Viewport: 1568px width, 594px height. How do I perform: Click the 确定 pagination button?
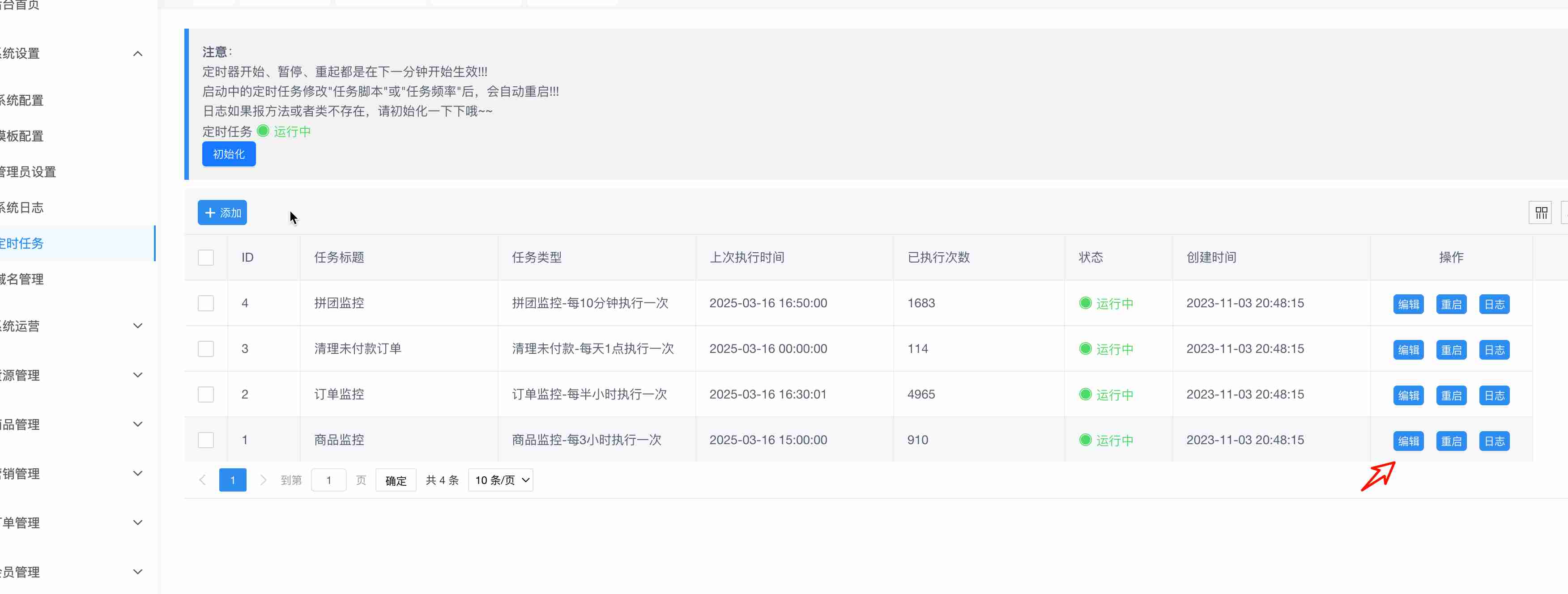coord(396,480)
